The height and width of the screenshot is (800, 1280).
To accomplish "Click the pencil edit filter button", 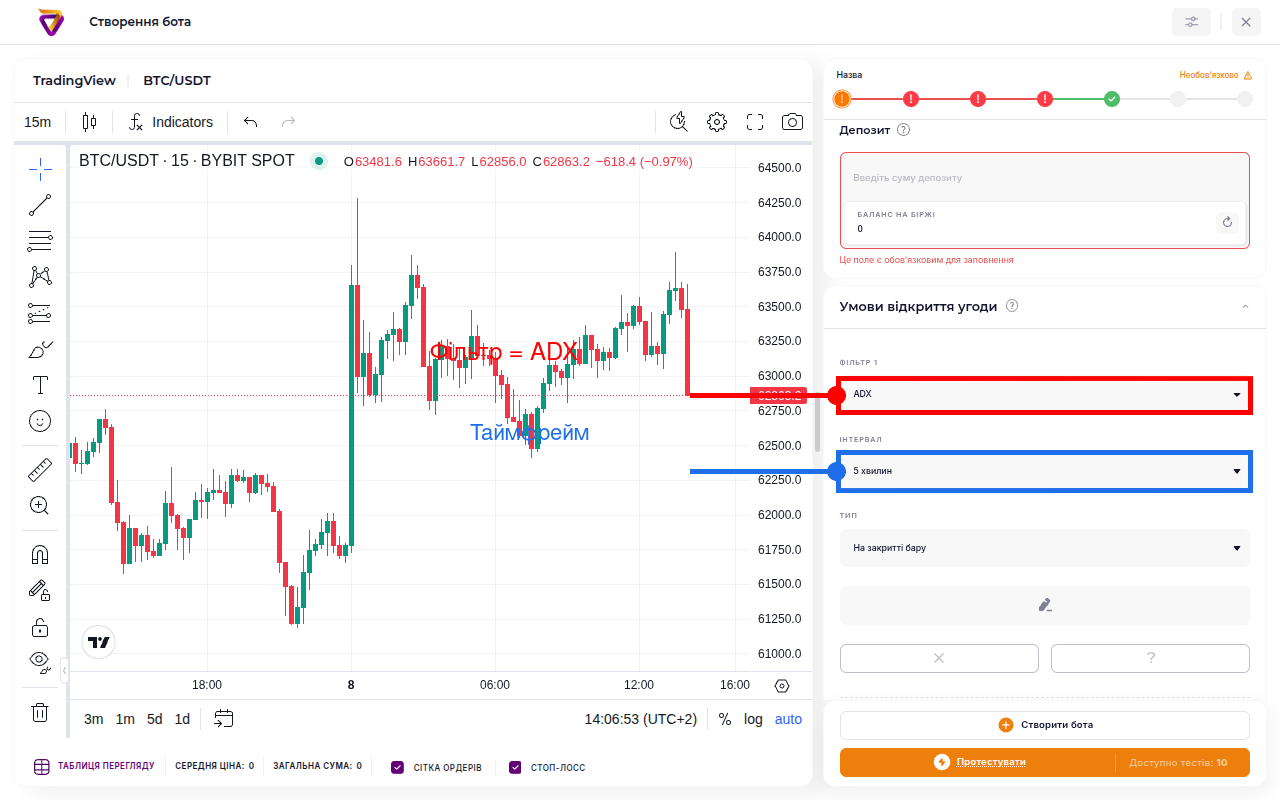I will (x=1045, y=605).
